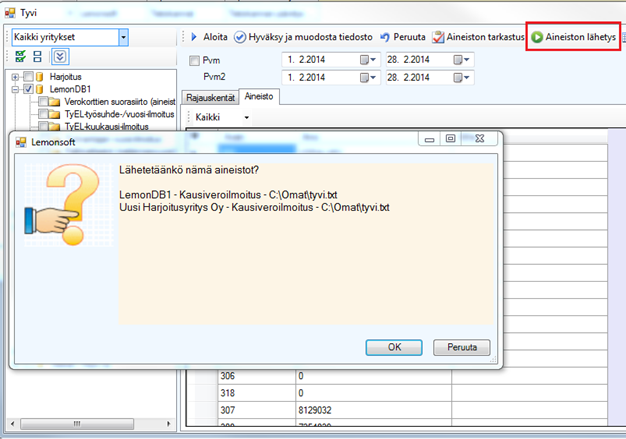The image size is (626, 439).
Task: Check the TyEL-kuukausi-ilmoitus checkbox
Action: tap(44, 127)
